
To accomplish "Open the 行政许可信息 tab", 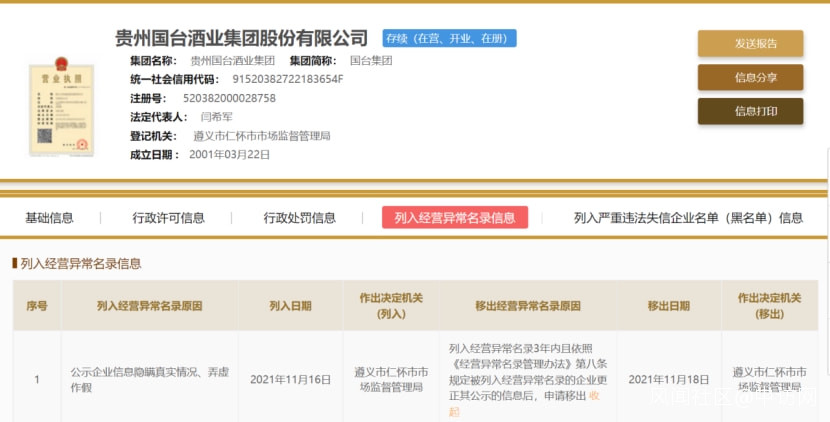I will (168, 218).
